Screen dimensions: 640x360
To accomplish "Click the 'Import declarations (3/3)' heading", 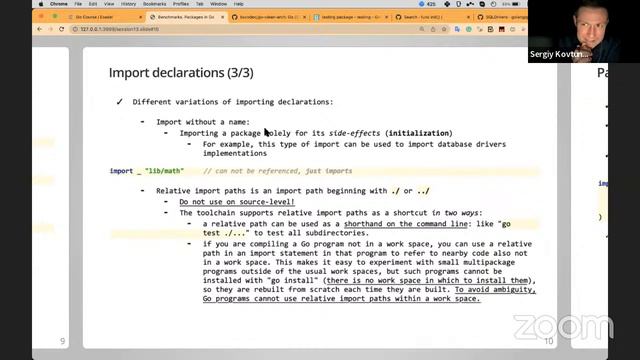I will [181, 73].
